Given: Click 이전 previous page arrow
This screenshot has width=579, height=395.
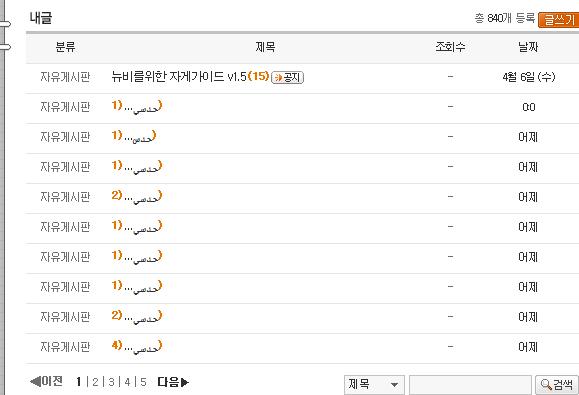Looking at the screenshot, I should pos(46,381).
